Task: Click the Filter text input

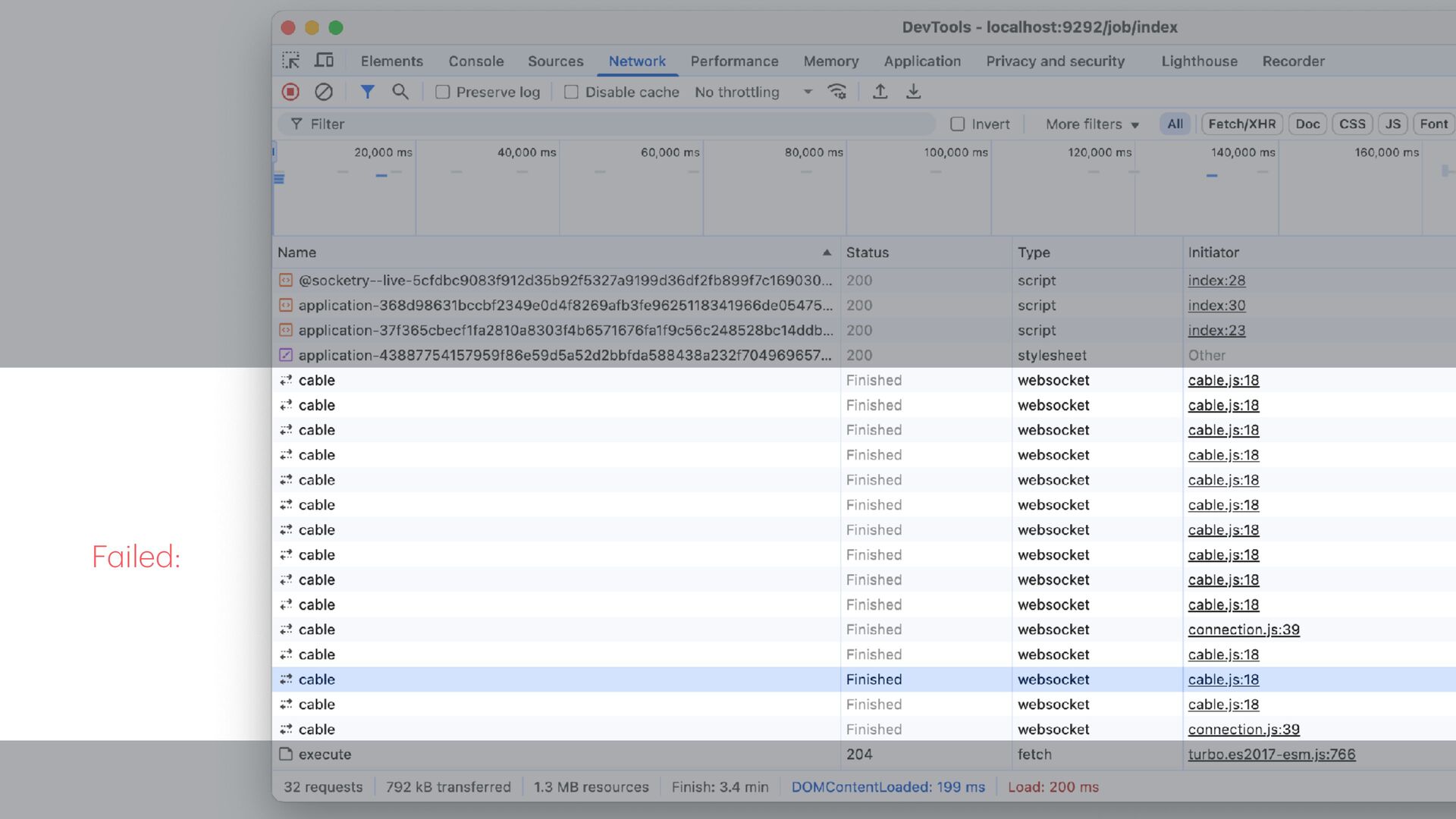Action: coord(607,124)
